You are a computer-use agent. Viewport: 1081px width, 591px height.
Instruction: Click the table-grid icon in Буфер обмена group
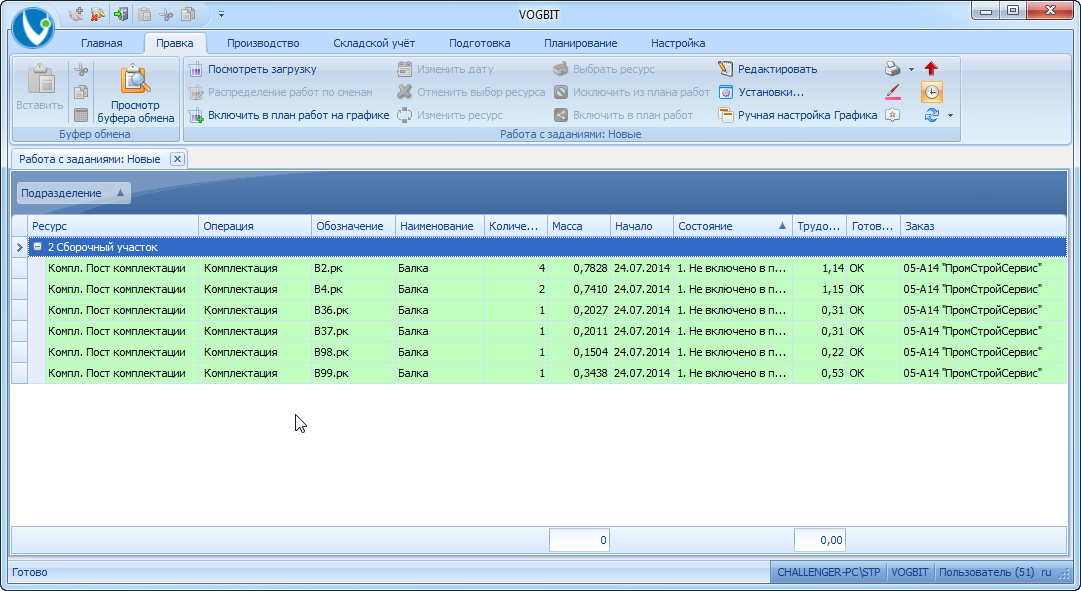point(81,115)
